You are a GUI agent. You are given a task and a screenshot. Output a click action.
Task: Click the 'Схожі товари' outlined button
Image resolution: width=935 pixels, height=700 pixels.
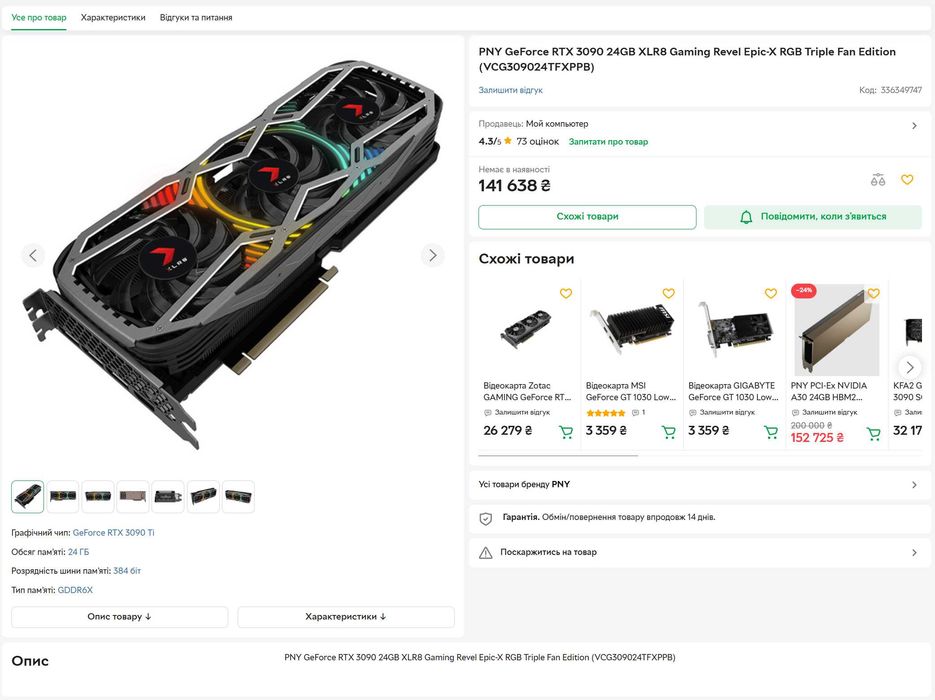pyautogui.click(x=587, y=217)
